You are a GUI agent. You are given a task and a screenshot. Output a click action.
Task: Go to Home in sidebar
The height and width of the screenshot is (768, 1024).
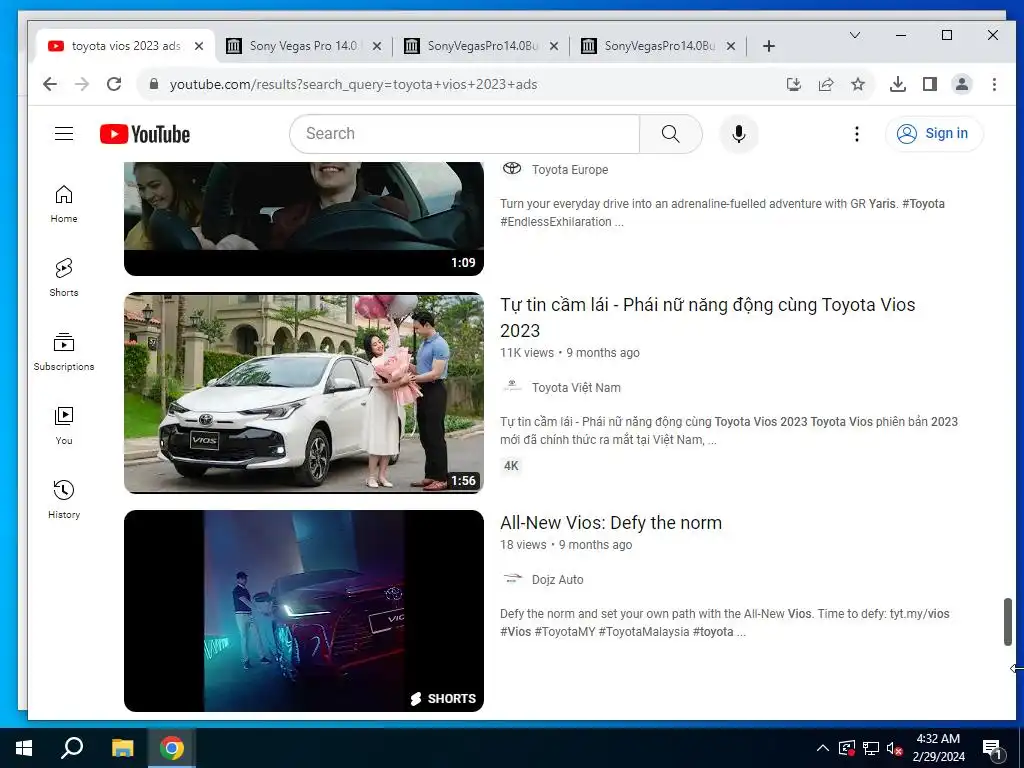[x=64, y=203]
